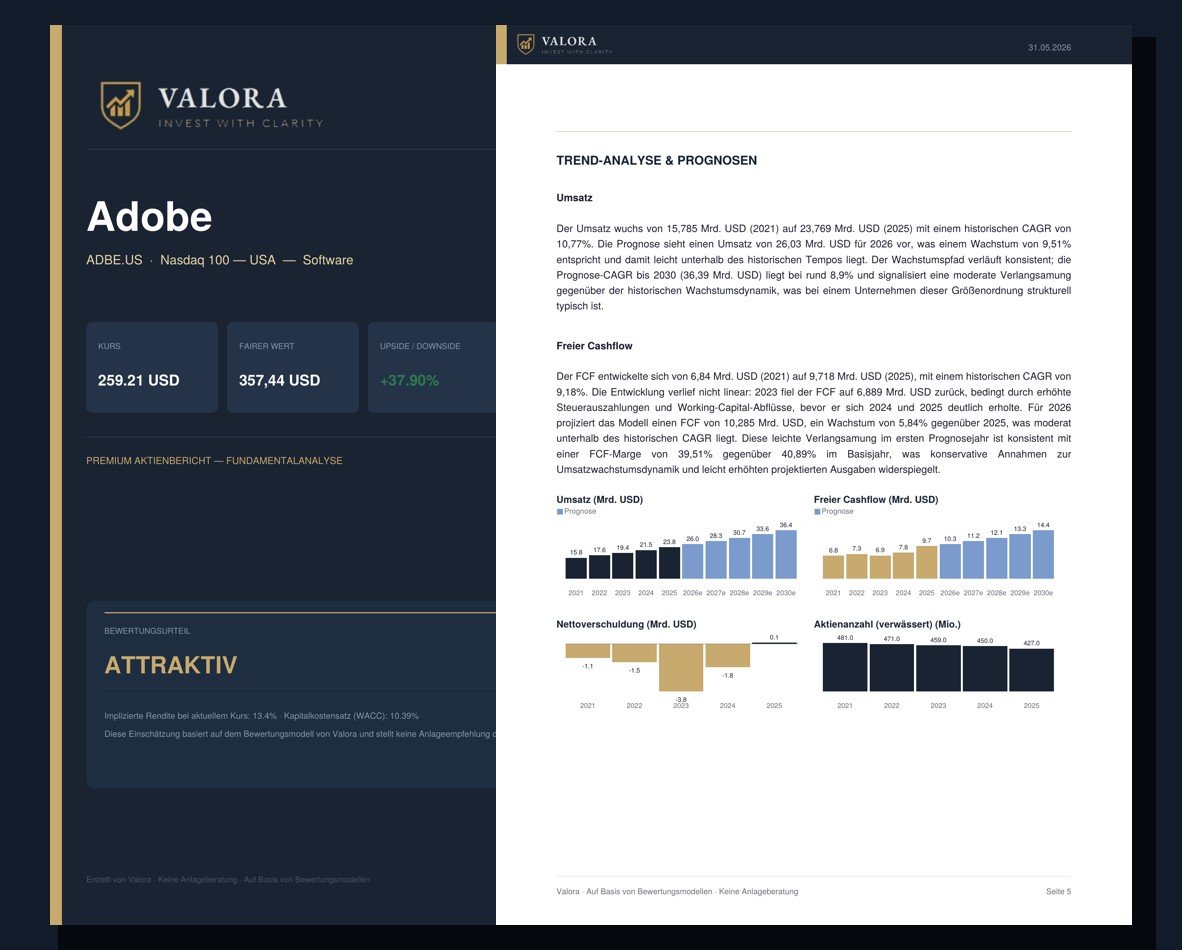Click the KURS card label
This screenshot has width=1182, height=950.
(109, 346)
